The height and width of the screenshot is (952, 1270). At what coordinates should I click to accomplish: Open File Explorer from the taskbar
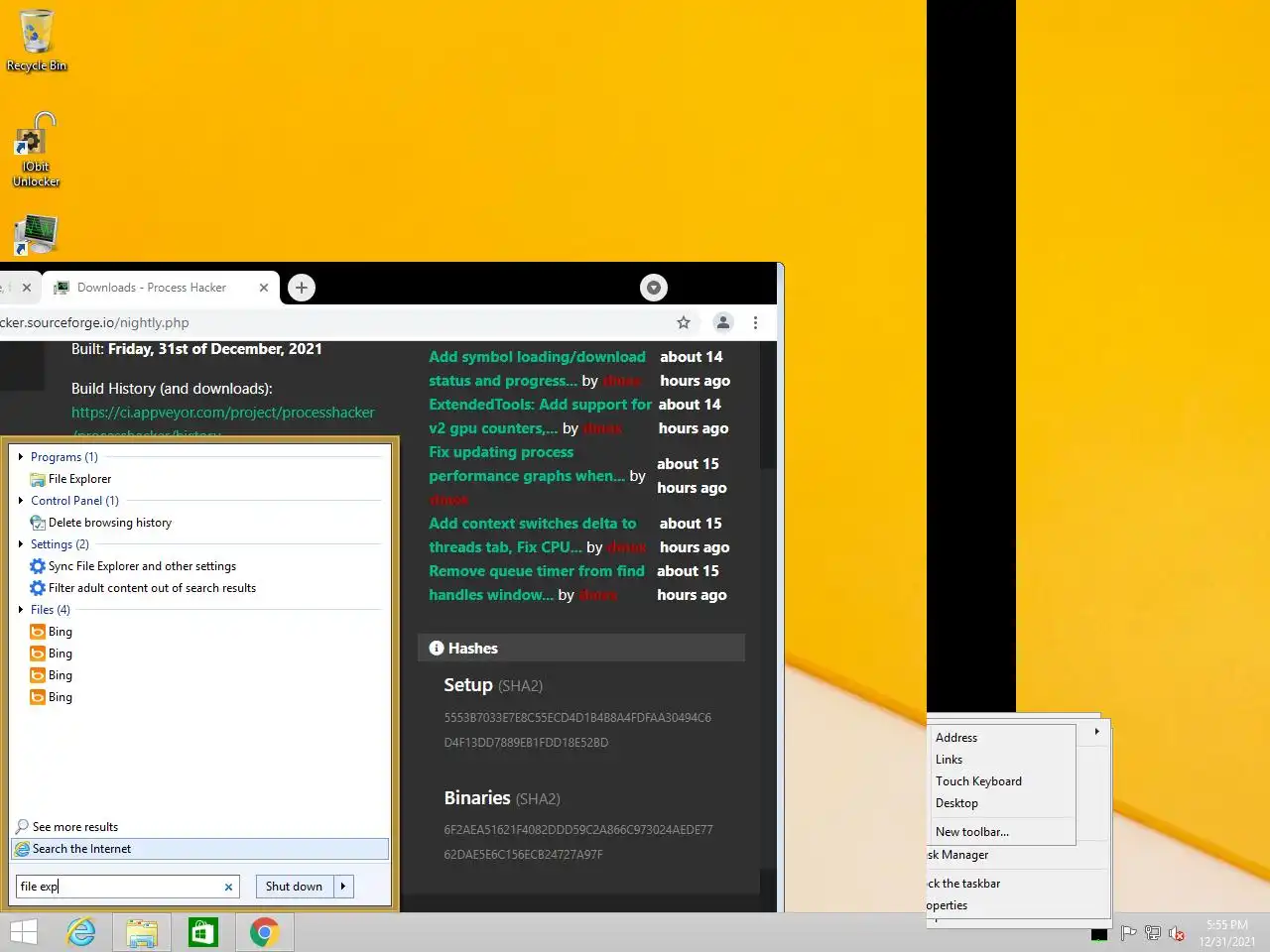point(142,932)
